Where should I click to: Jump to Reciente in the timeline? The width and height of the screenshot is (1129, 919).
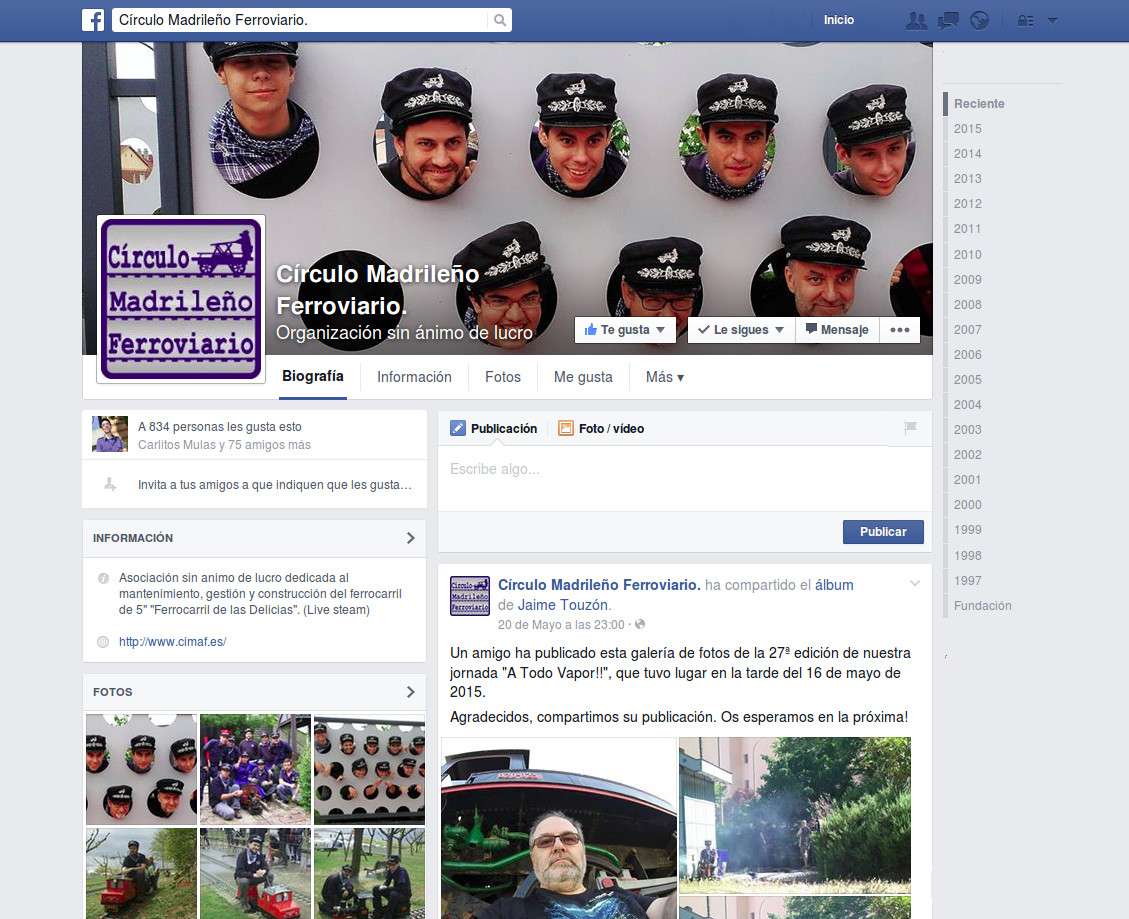pyautogui.click(x=979, y=104)
